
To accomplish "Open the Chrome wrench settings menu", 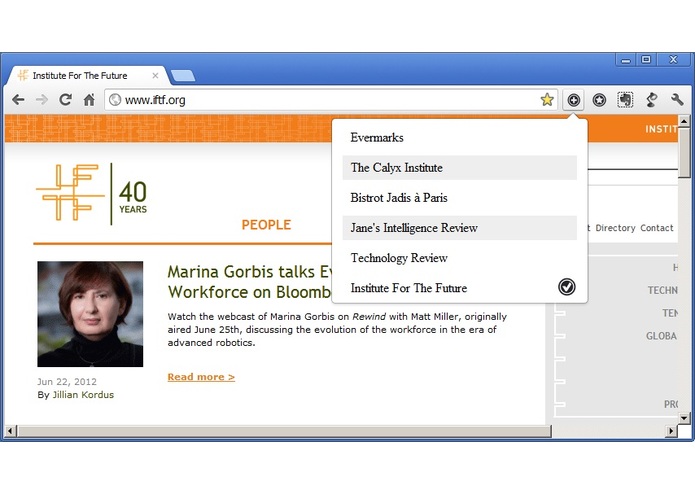I will coord(677,100).
